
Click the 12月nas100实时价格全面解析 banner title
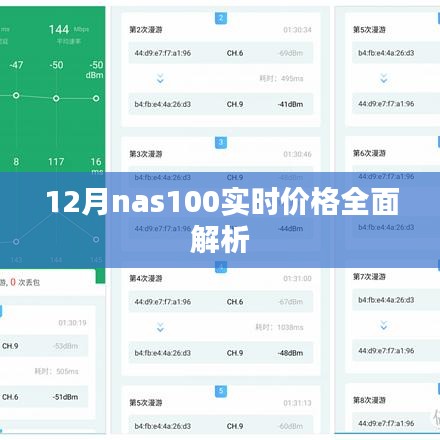pos(222,220)
